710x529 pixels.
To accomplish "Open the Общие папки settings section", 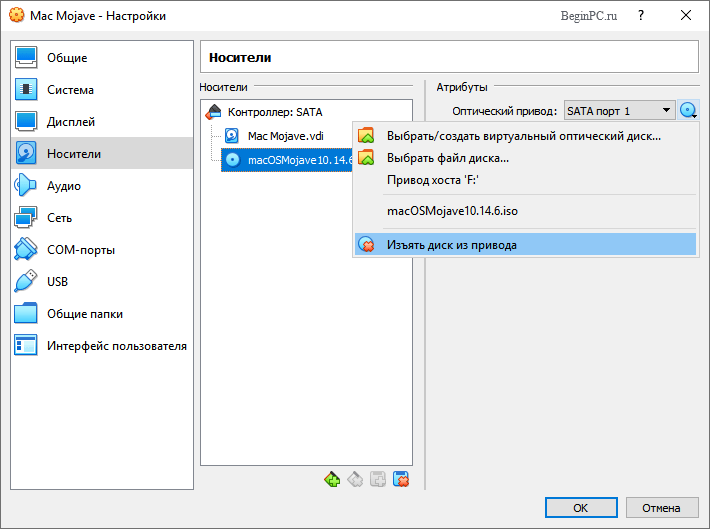I will tap(102, 314).
